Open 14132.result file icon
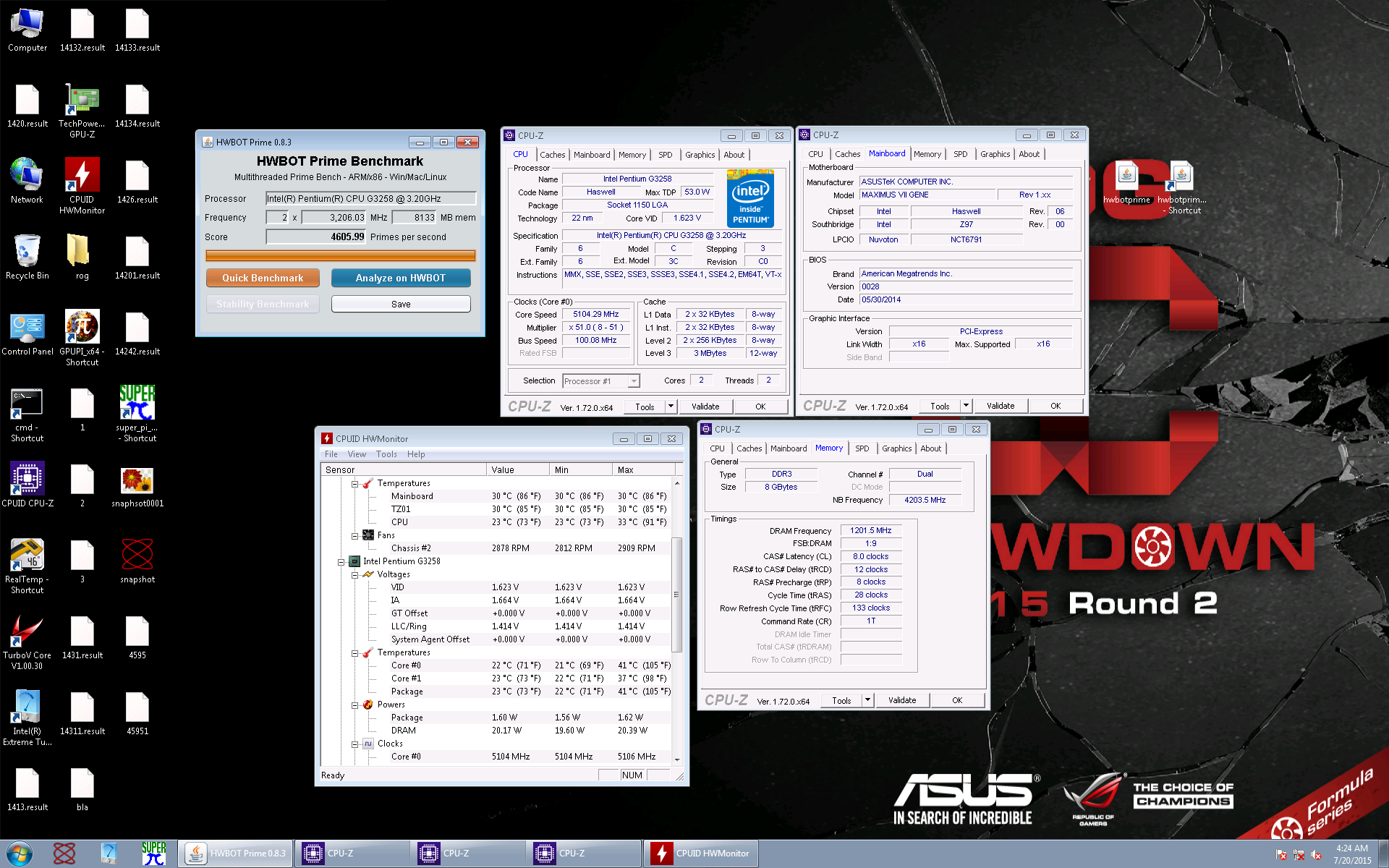 pos(82,30)
